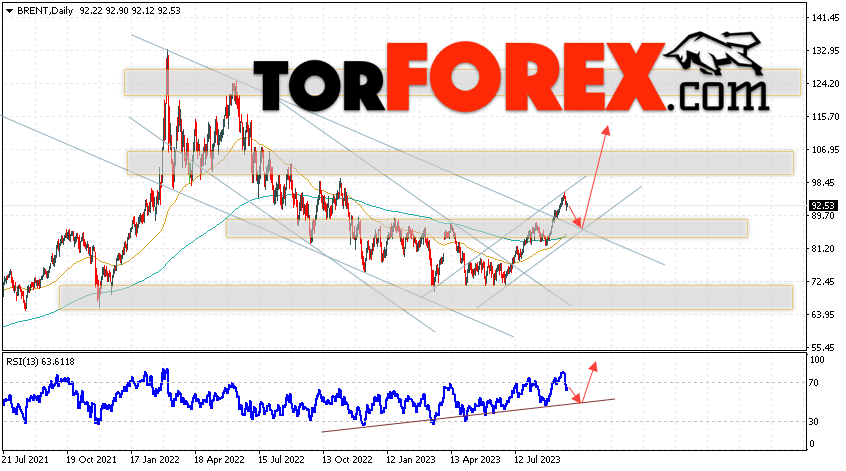Image resolution: width=846 pixels, height=471 pixels.
Task: Select the BRENT,Daily chart title
Action: (x=45, y=11)
